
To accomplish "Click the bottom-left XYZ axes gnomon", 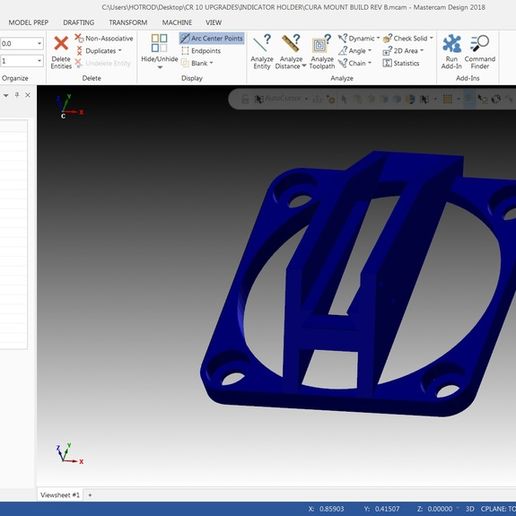I will tap(69, 454).
